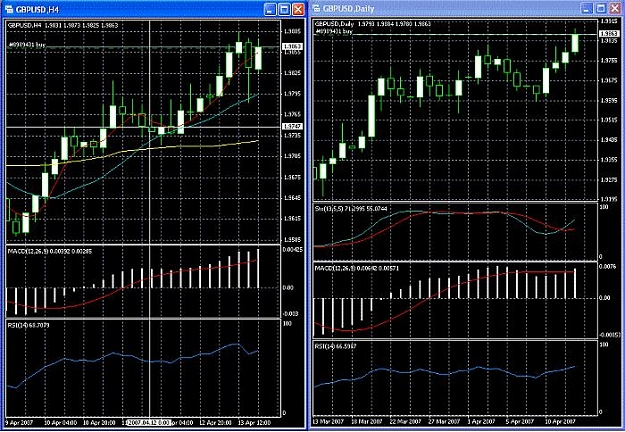This screenshot has height=432, width=625.
Task: Close the GBPUSD,H4 chart window
Action: click(298, 10)
